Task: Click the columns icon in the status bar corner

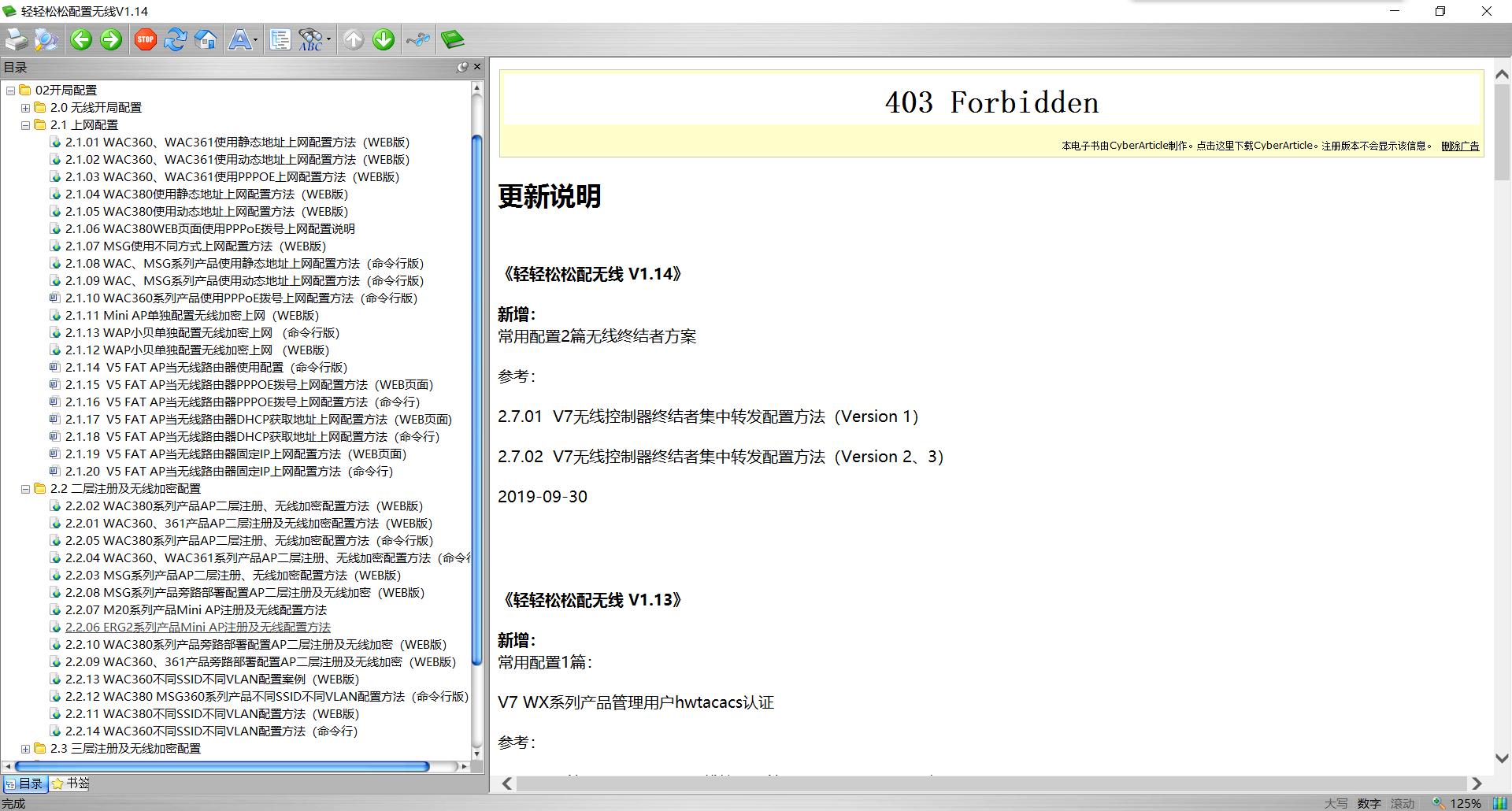Action: coord(1500,803)
